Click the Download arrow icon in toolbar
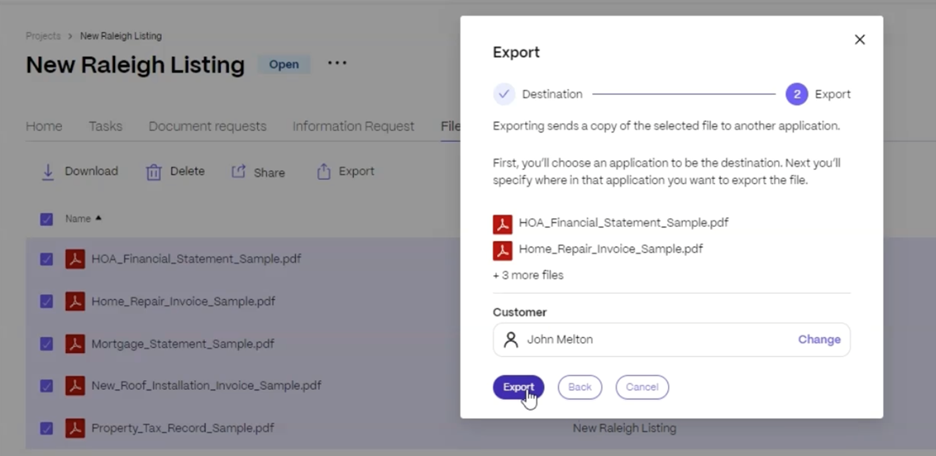The width and height of the screenshot is (936, 456). tap(47, 172)
